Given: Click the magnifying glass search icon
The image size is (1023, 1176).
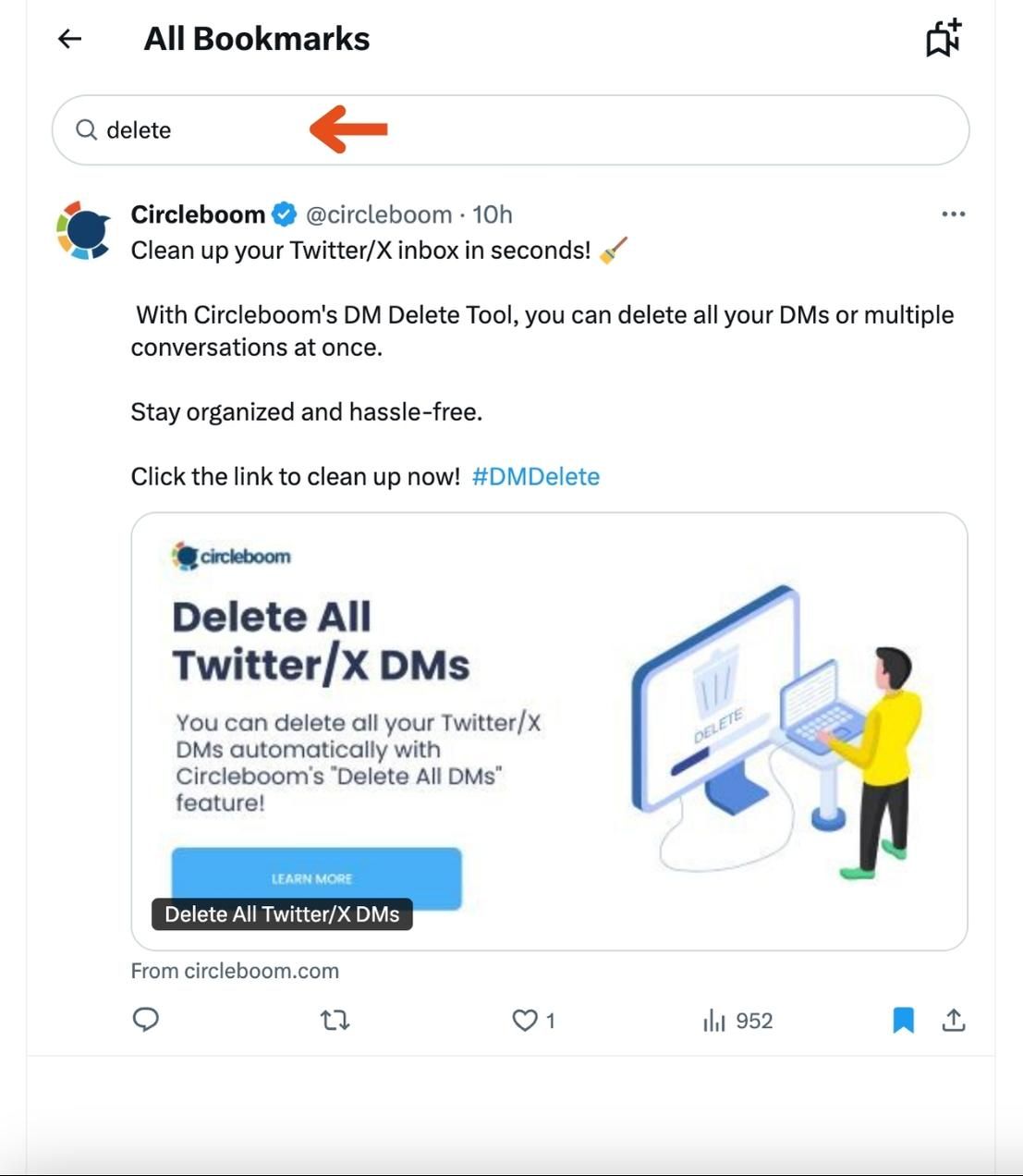Looking at the screenshot, I should pos(86,129).
